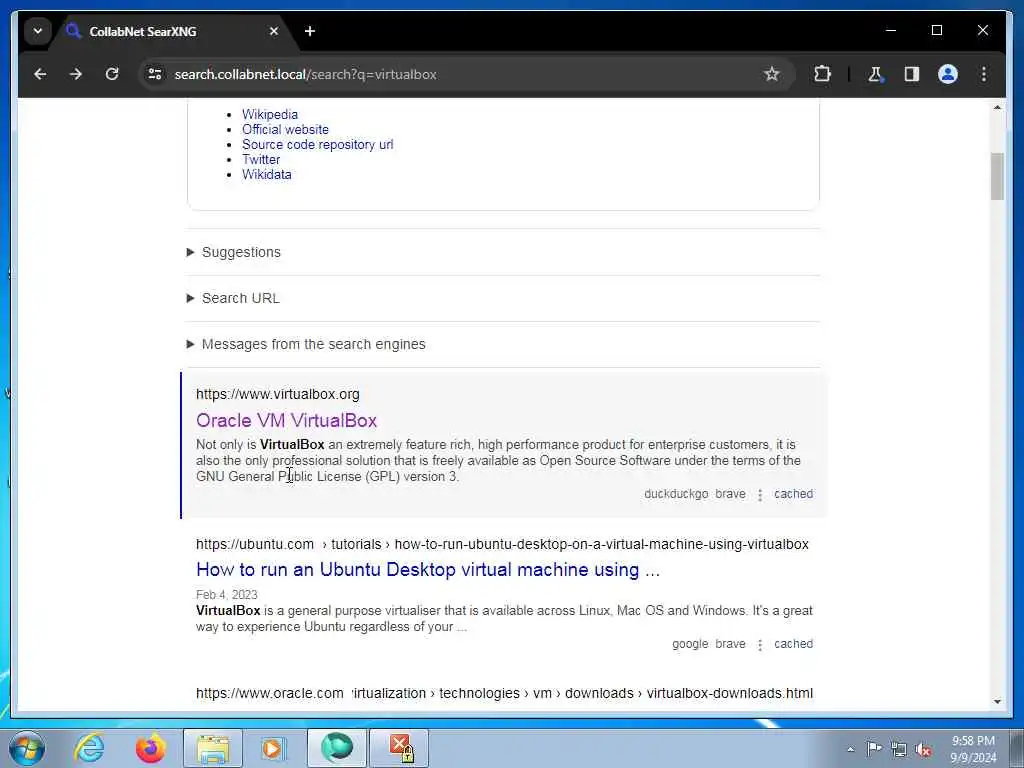The height and width of the screenshot is (768, 1024).
Task: Open a new browser tab
Action: pyautogui.click(x=310, y=31)
